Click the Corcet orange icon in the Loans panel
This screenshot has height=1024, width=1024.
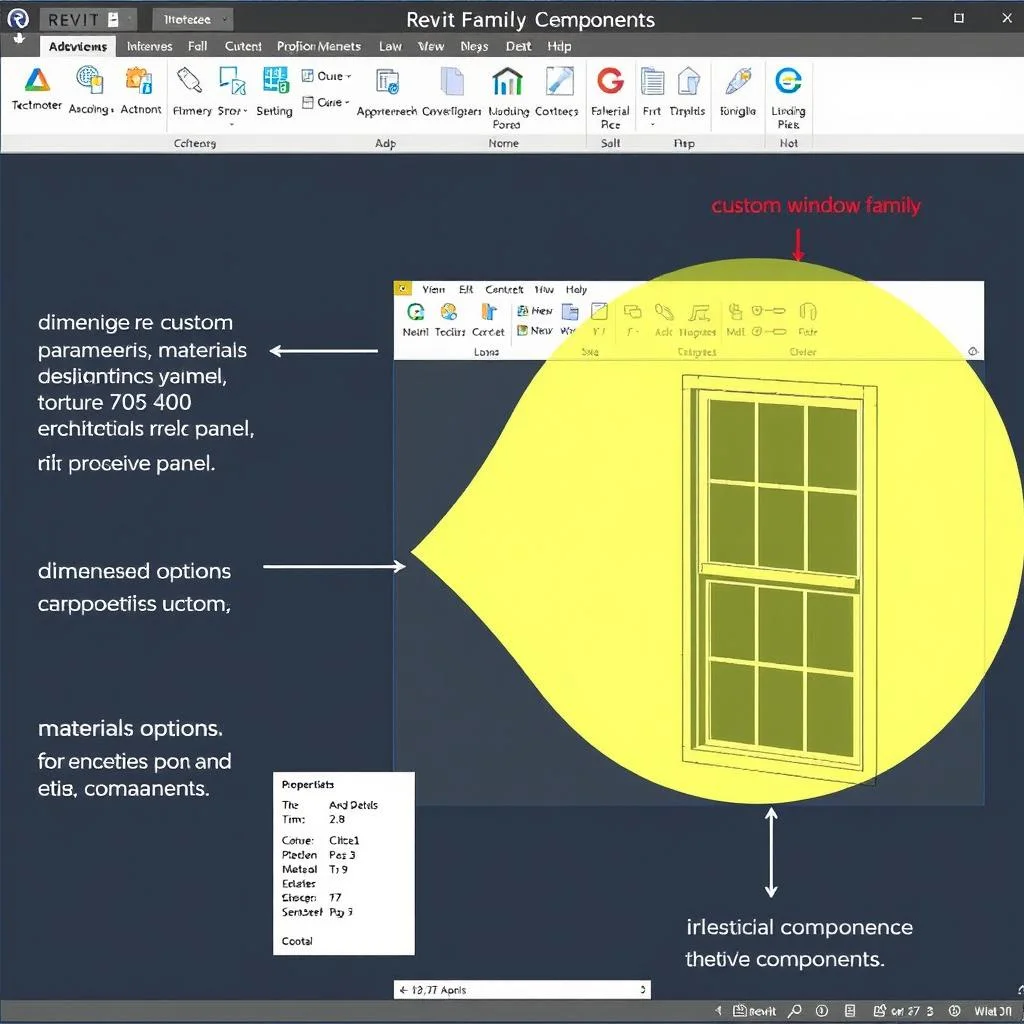(487, 312)
